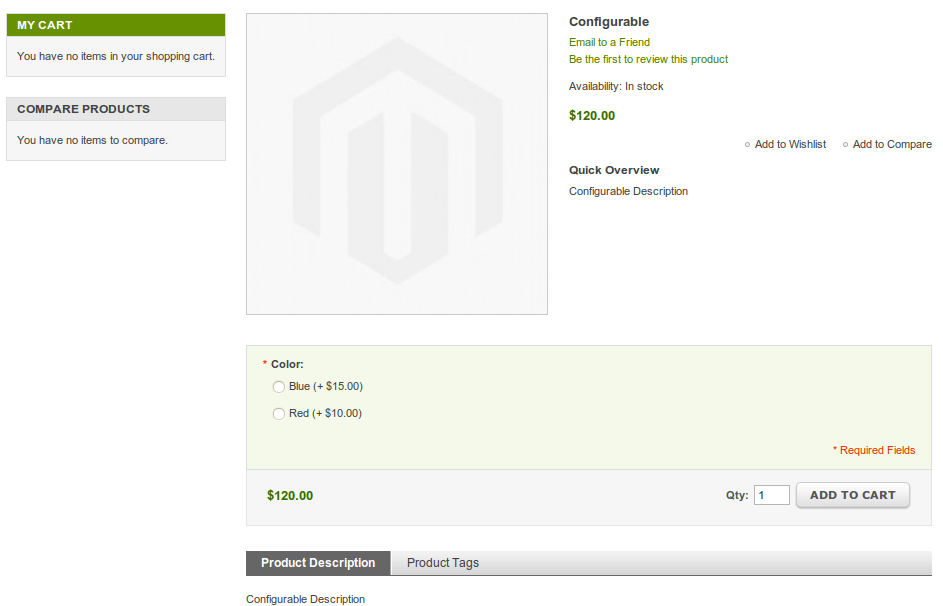This screenshot has height=606, width=943.
Task: Select the Red color radio button
Action: 278,414
